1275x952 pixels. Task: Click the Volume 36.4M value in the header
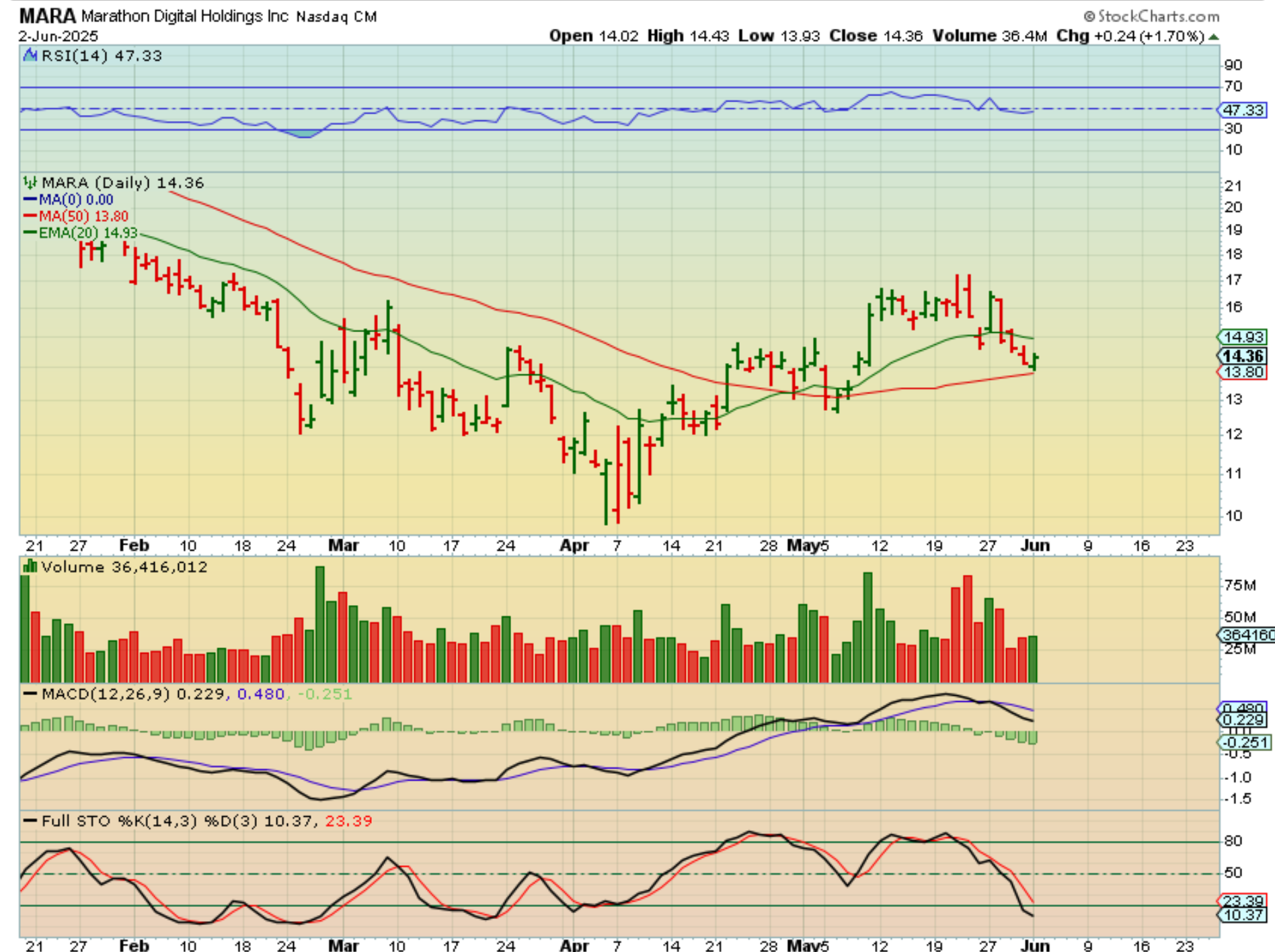click(989, 36)
